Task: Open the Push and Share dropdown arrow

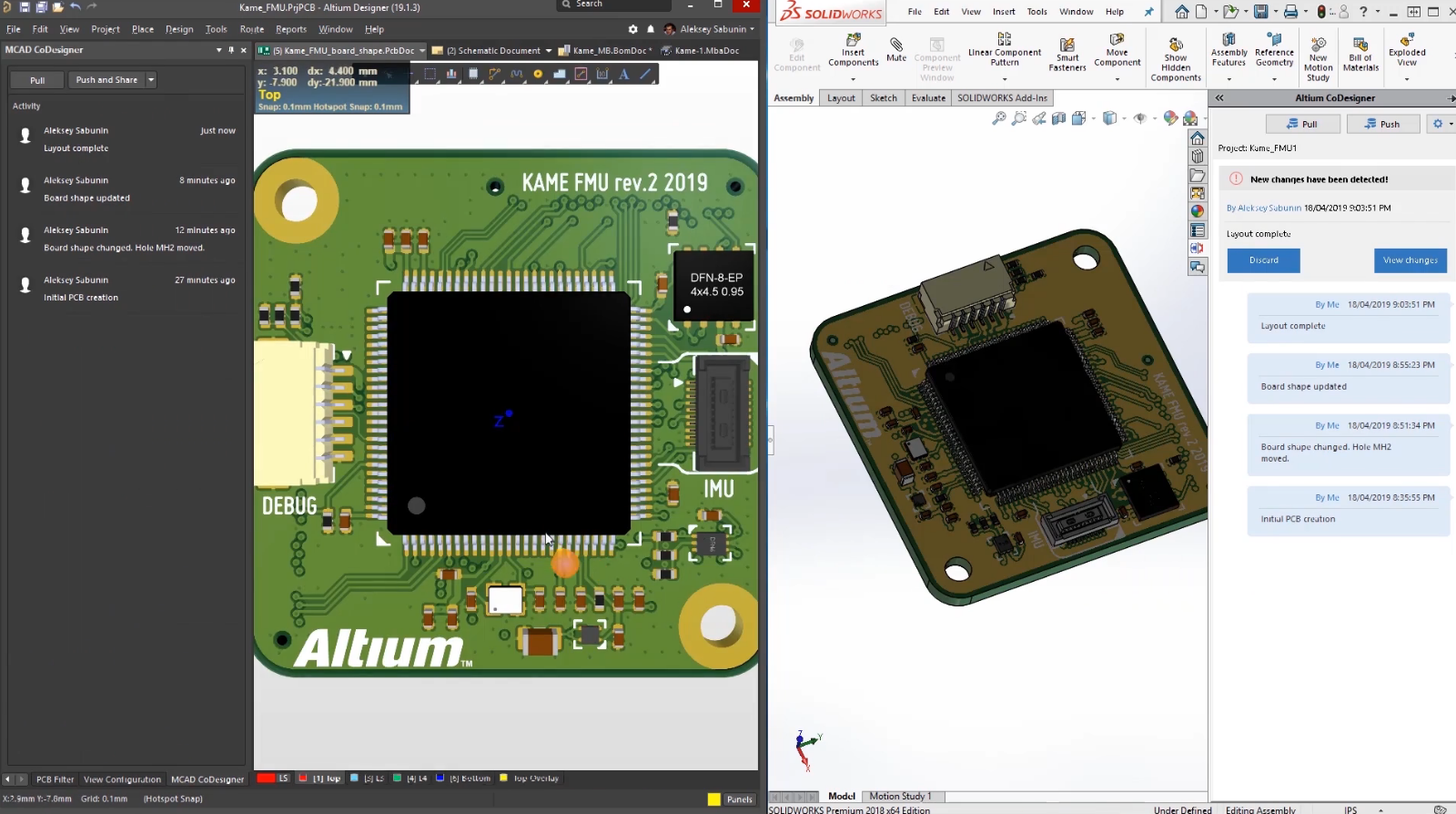Action: point(151,80)
